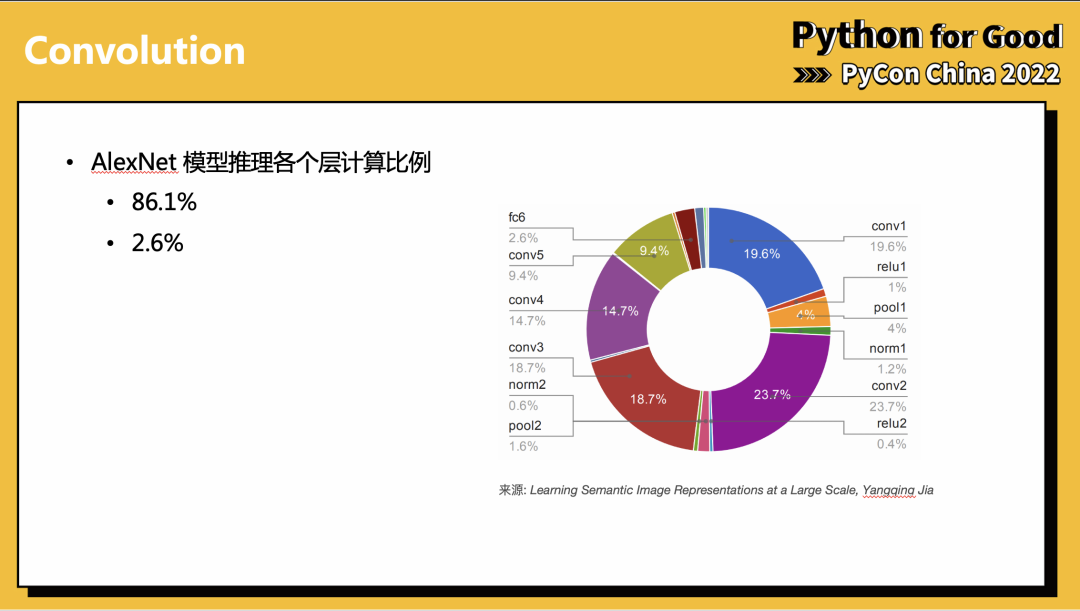The width and height of the screenshot is (1080, 611).
Task: Click the conv5 chart label
Action: [x=526, y=256]
